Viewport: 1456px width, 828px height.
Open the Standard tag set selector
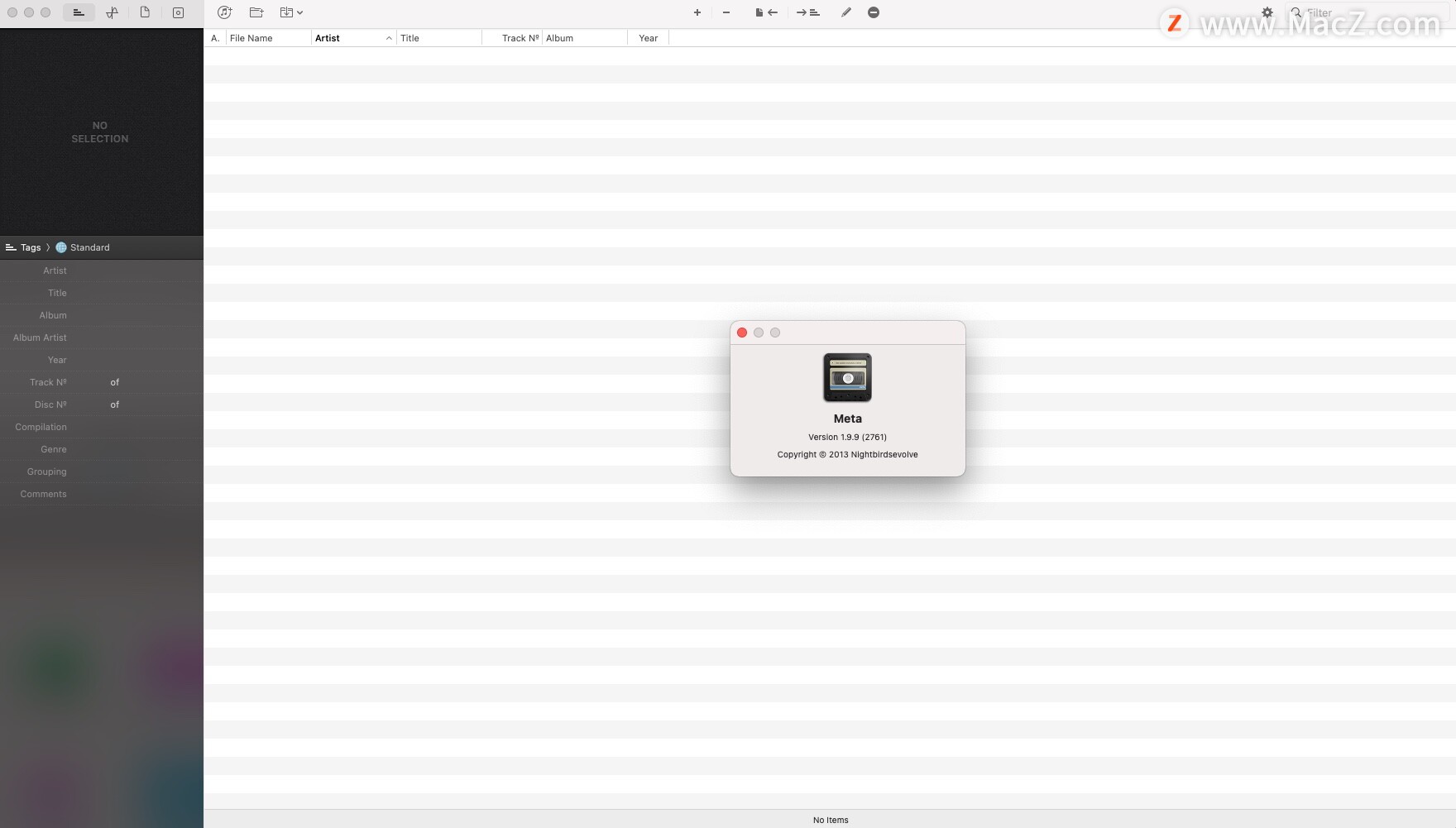click(x=83, y=247)
